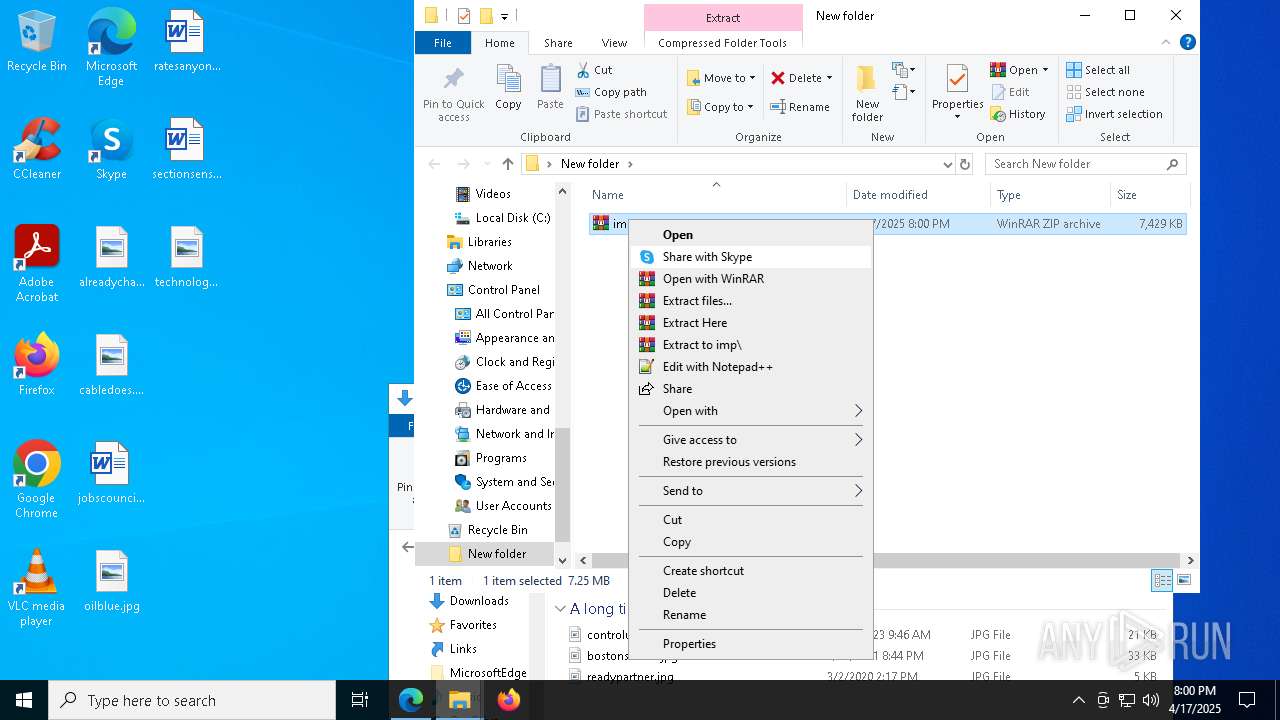The height and width of the screenshot is (720, 1280).
Task: Open the File ribbon tab
Action: click(x=443, y=43)
